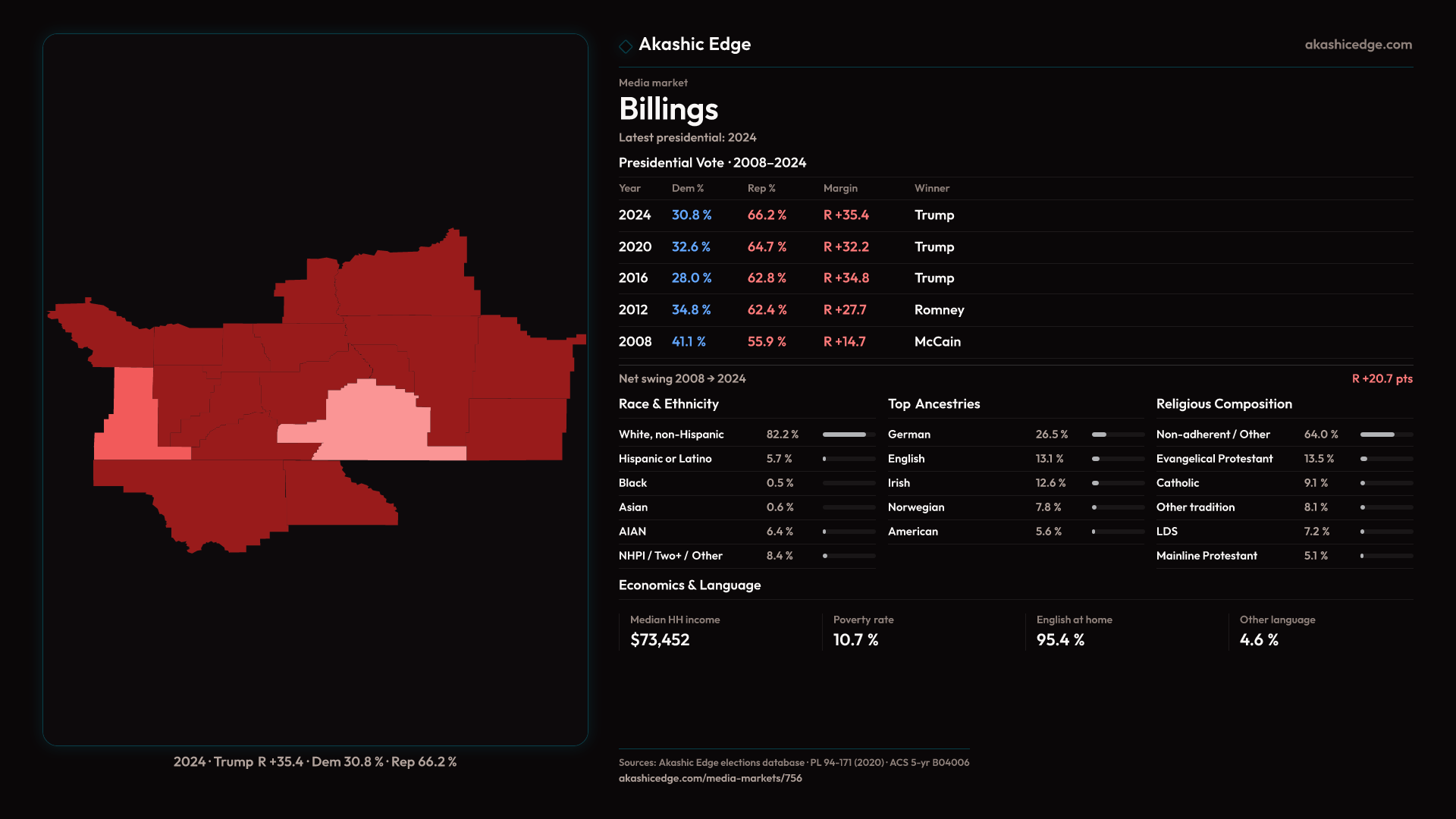Click the Margin column header
Viewport: 1456px width, 819px height.
pyautogui.click(x=840, y=188)
